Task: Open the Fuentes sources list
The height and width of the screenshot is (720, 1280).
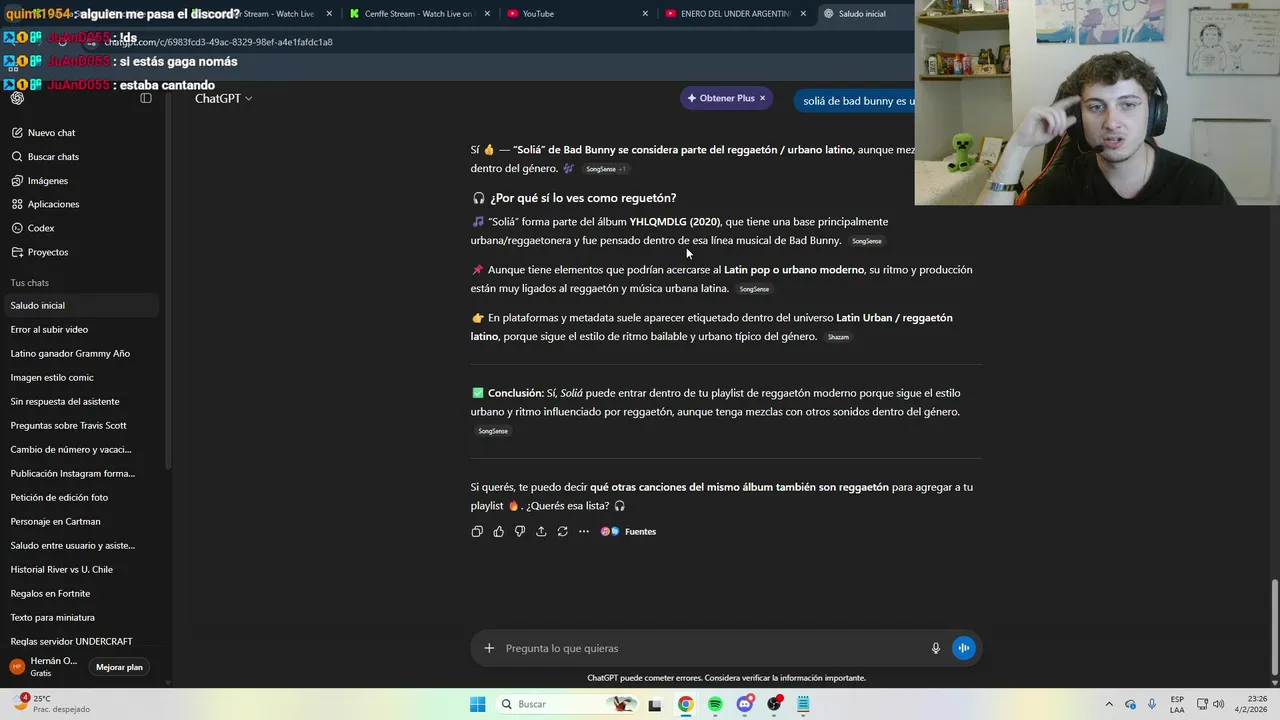Action: click(629, 531)
